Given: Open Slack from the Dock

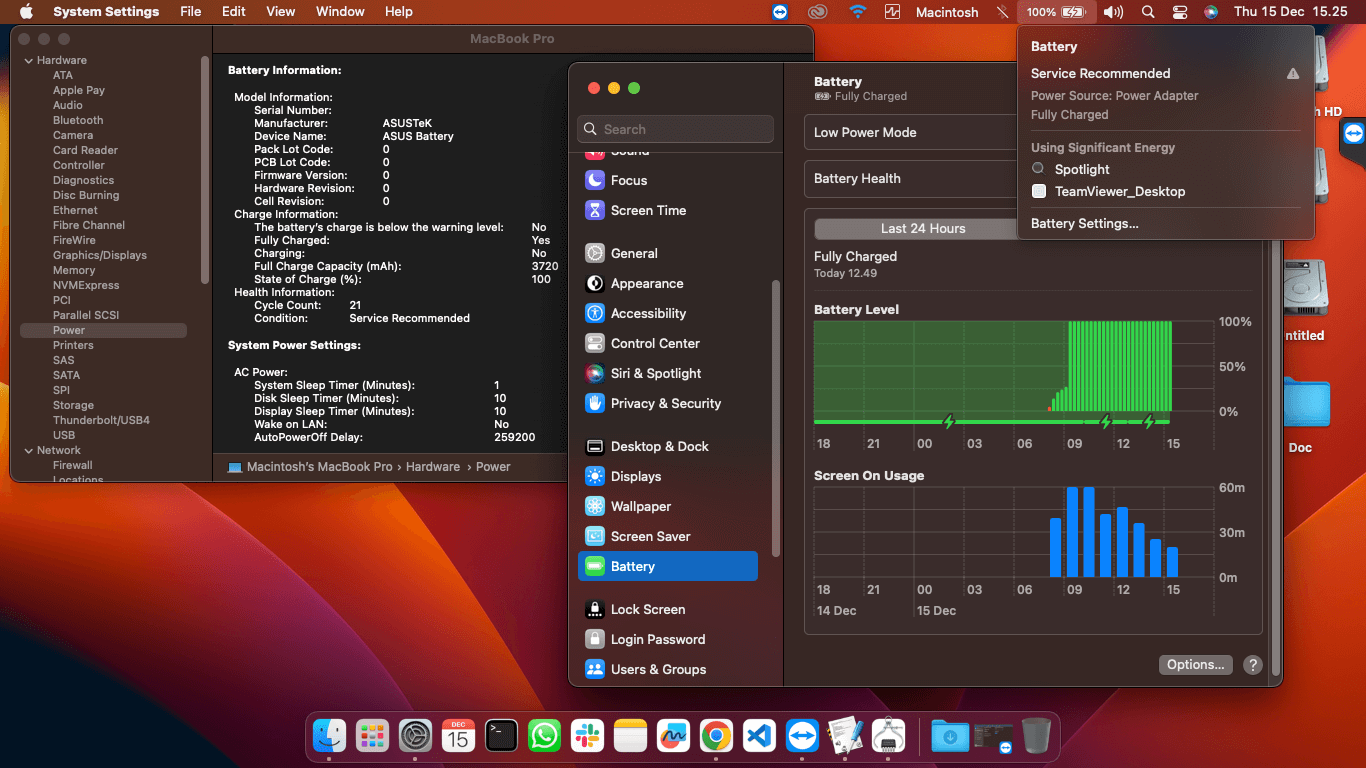Looking at the screenshot, I should point(587,737).
